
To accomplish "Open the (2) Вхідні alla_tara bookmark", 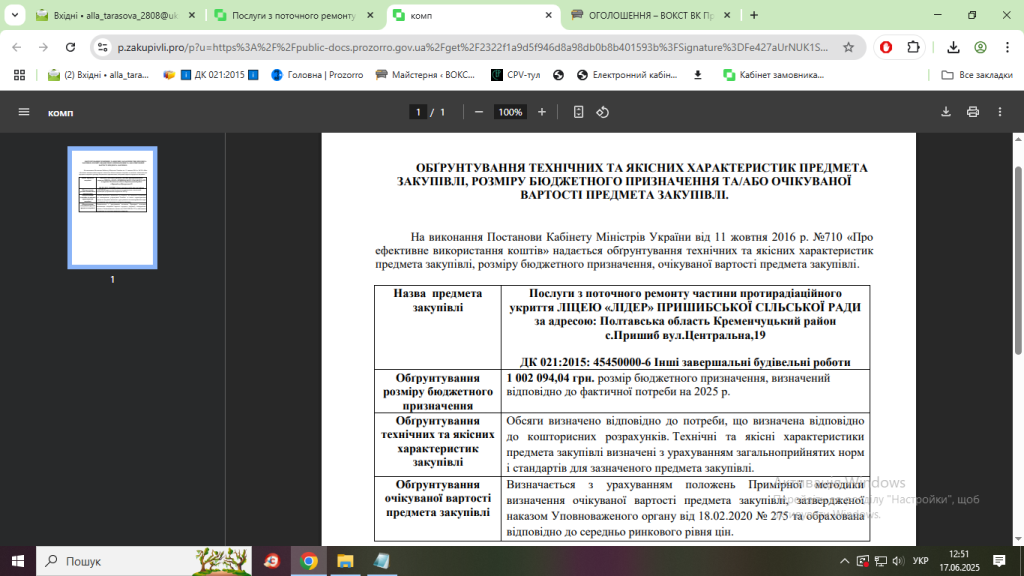I will coord(99,75).
